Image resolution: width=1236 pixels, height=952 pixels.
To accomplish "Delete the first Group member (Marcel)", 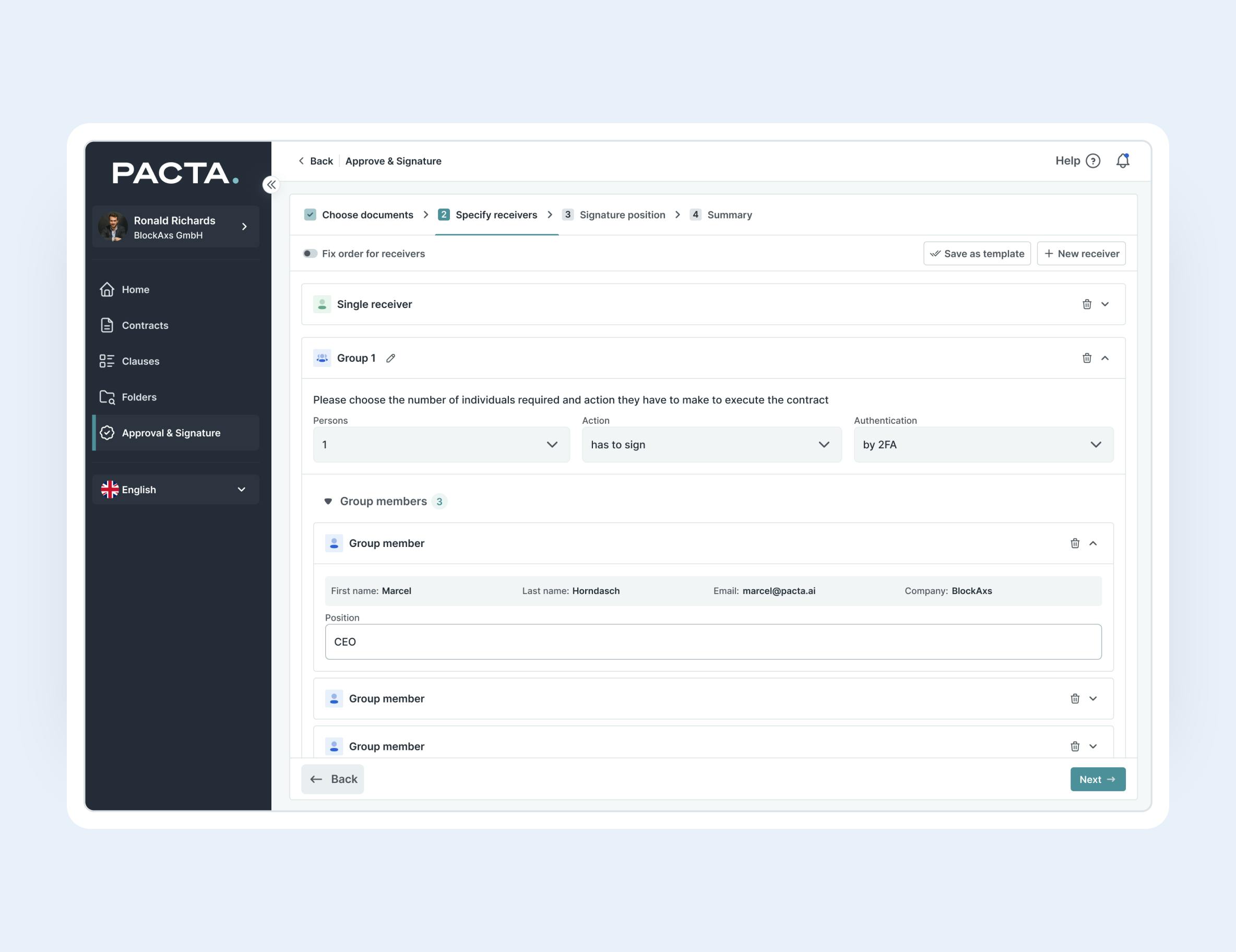I will click(x=1075, y=543).
